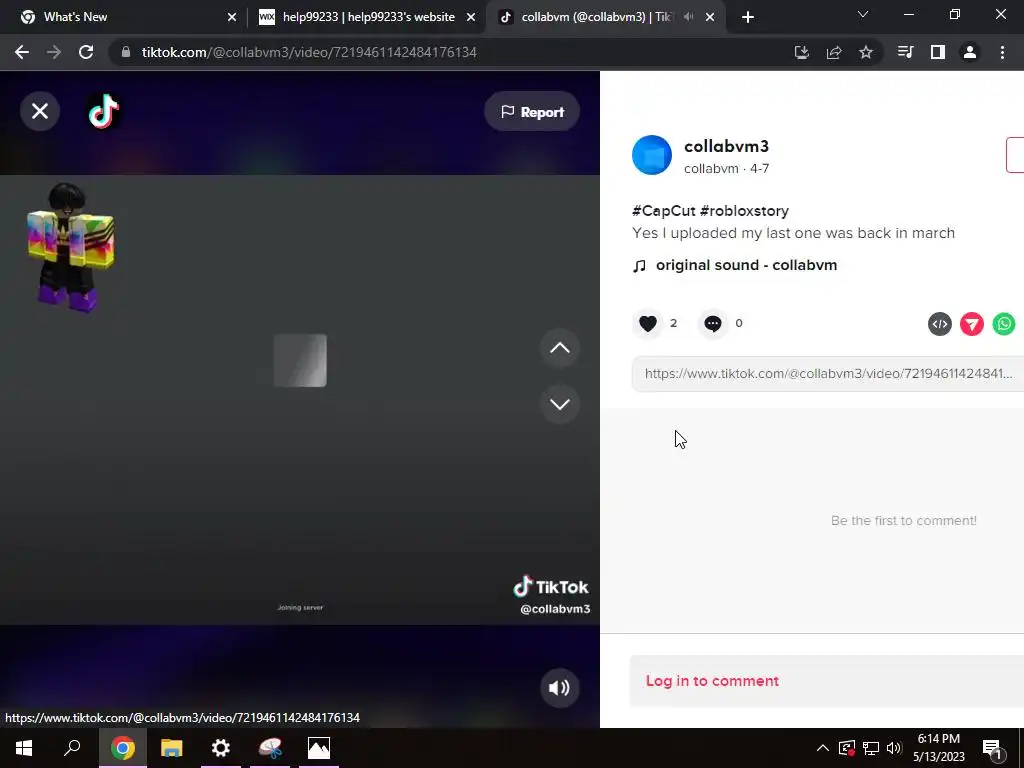The width and height of the screenshot is (1024, 768).
Task: Open the Photos app from the taskbar
Action: pos(319,748)
